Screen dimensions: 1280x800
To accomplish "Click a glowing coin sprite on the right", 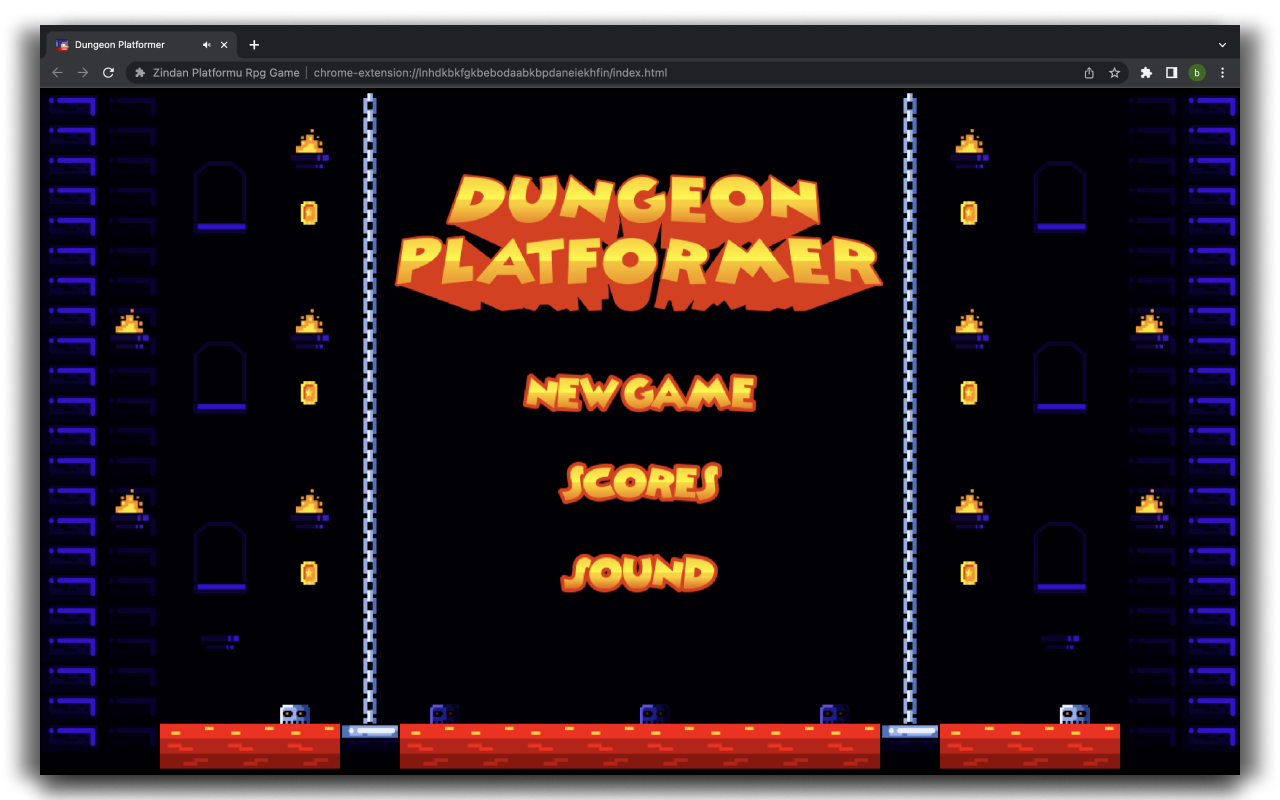I will point(969,212).
